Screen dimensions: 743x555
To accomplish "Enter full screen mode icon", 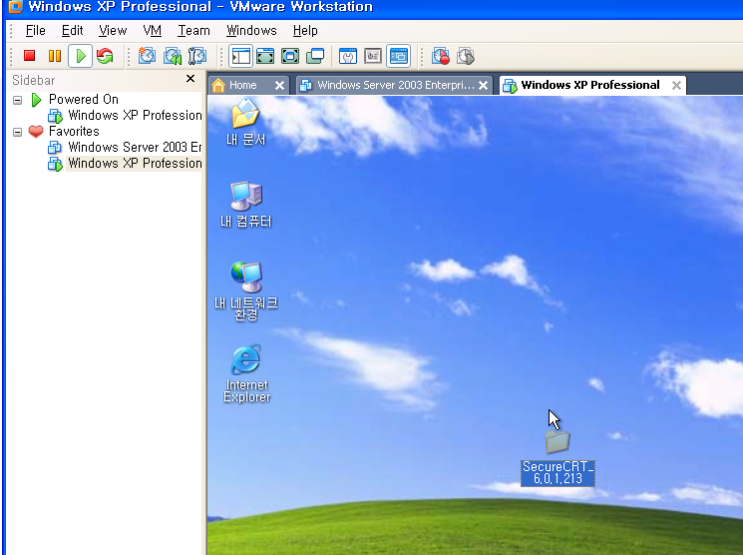I will tap(290, 56).
